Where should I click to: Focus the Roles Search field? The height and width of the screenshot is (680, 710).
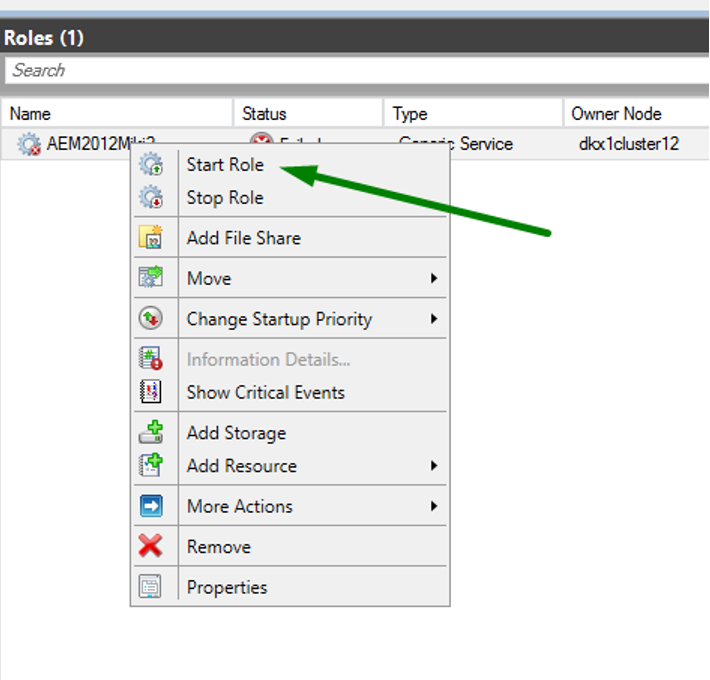357,71
